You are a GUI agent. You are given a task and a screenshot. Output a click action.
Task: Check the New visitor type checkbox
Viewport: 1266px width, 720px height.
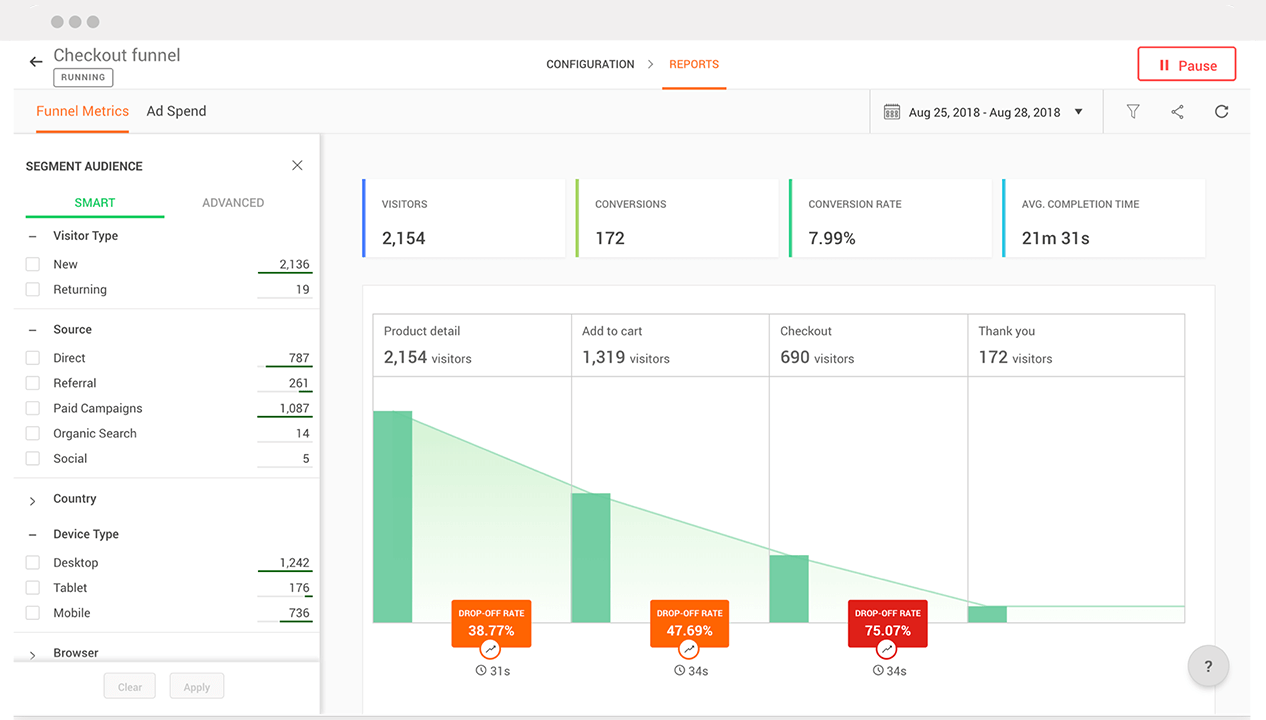coord(33,264)
